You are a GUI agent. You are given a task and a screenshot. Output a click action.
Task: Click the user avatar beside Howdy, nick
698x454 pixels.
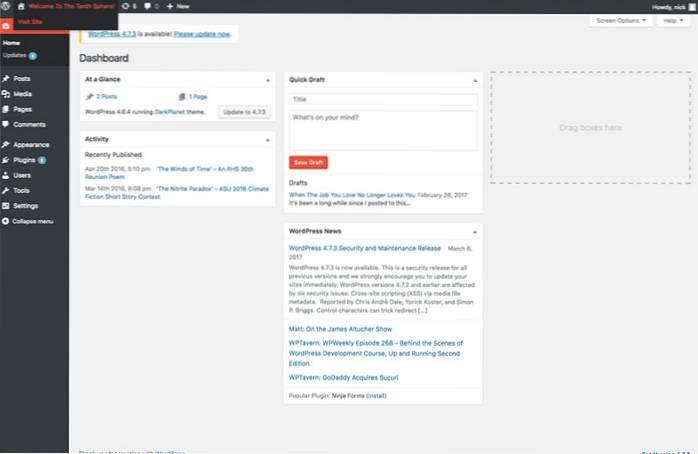click(x=693, y=7)
